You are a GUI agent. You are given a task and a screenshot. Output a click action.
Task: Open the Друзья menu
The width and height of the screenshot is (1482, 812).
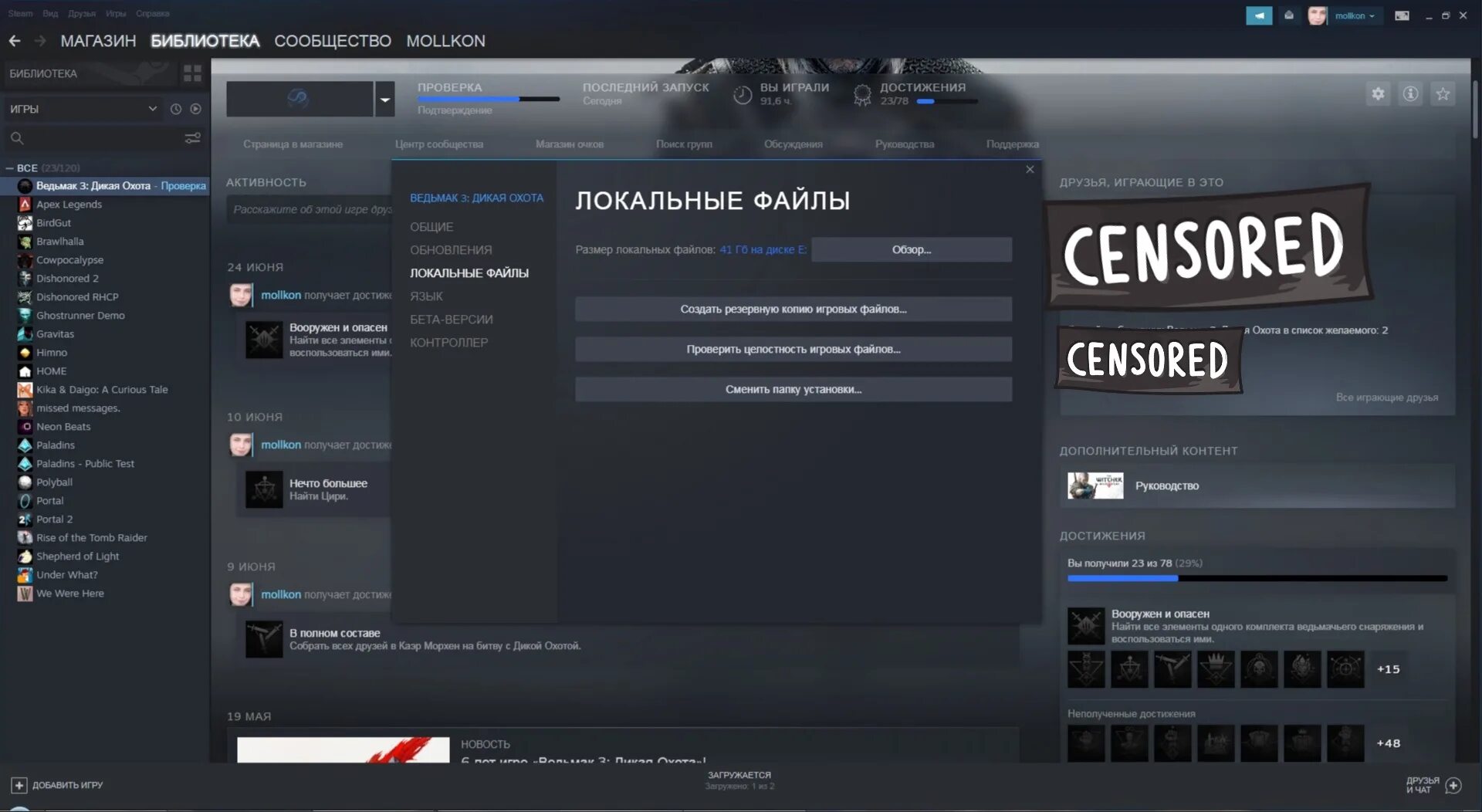coord(82,13)
